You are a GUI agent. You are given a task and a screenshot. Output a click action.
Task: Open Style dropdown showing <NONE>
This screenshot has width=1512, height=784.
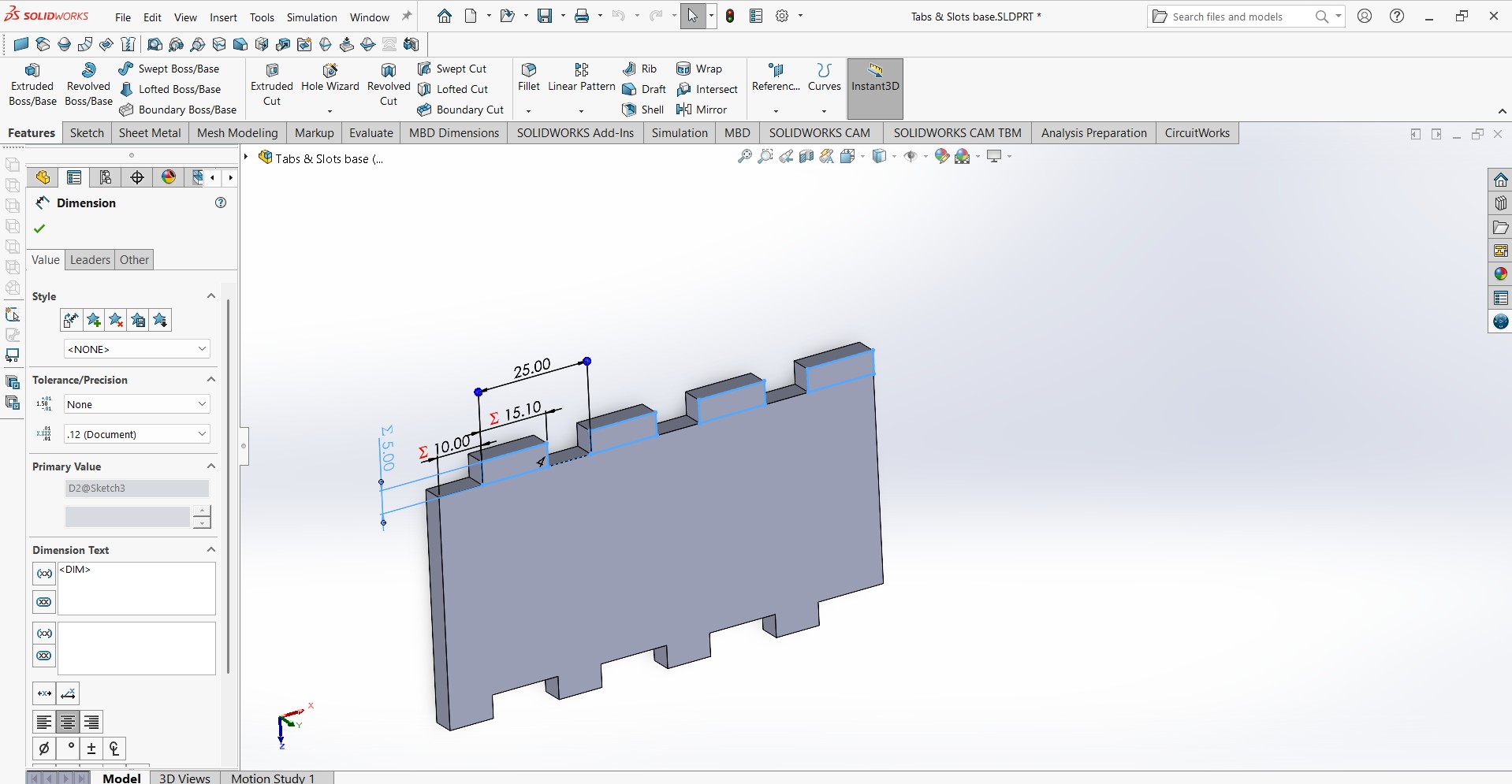(x=136, y=349)
